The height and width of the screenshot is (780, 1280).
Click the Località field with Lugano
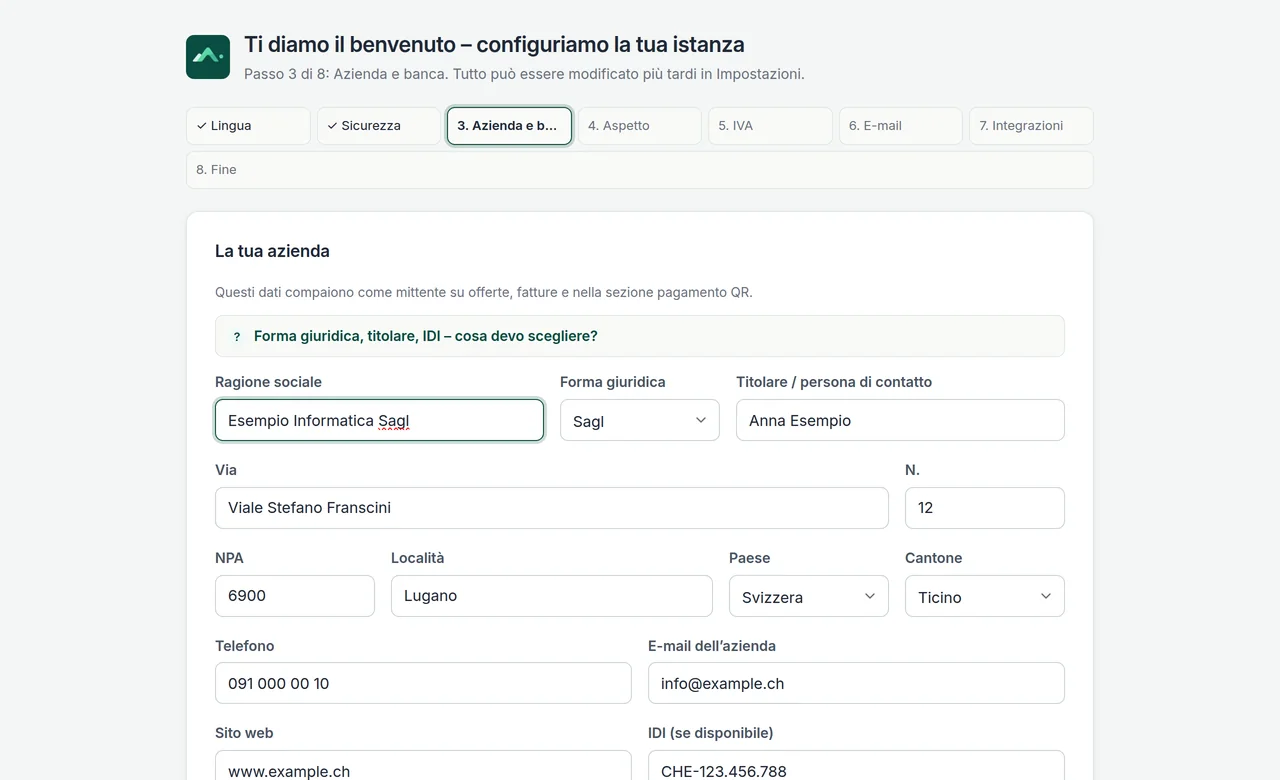(552, 596)
